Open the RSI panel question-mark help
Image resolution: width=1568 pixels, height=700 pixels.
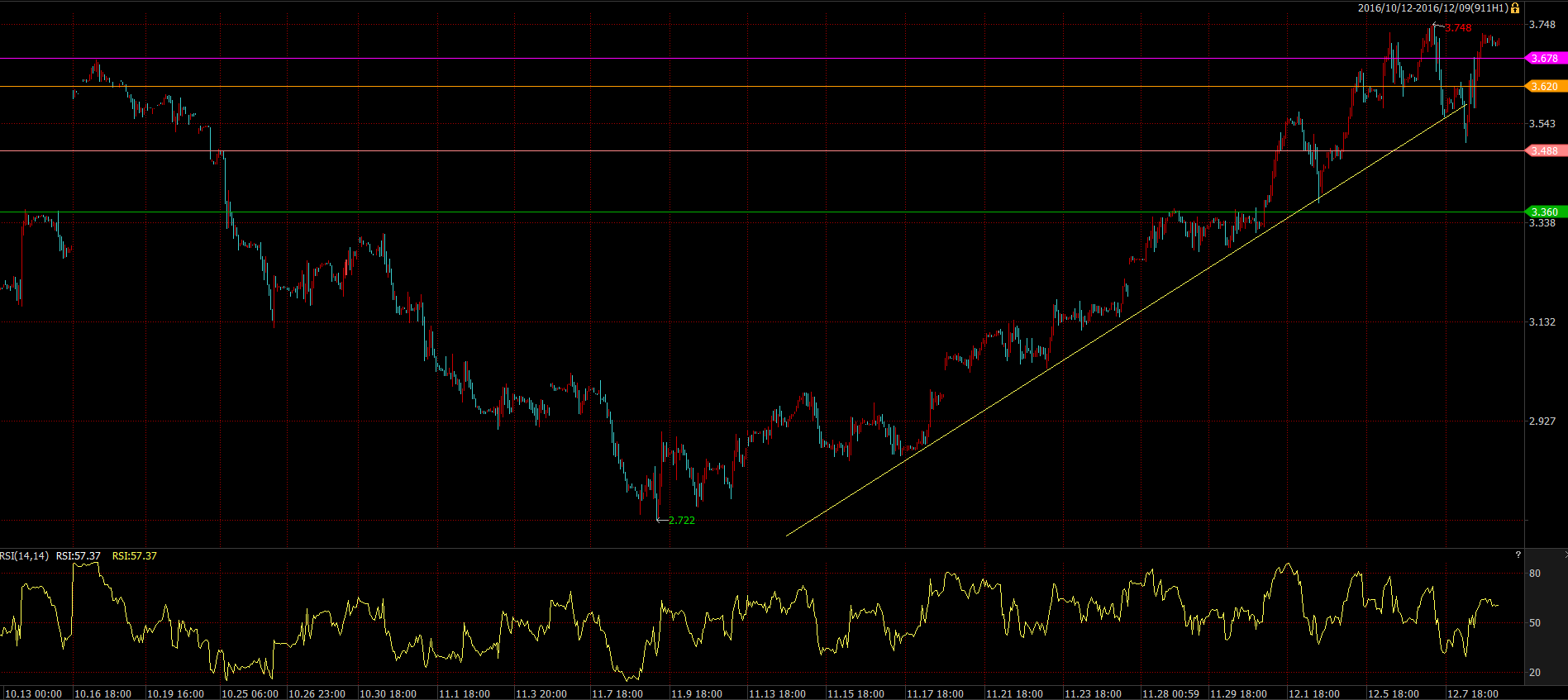1518,555
